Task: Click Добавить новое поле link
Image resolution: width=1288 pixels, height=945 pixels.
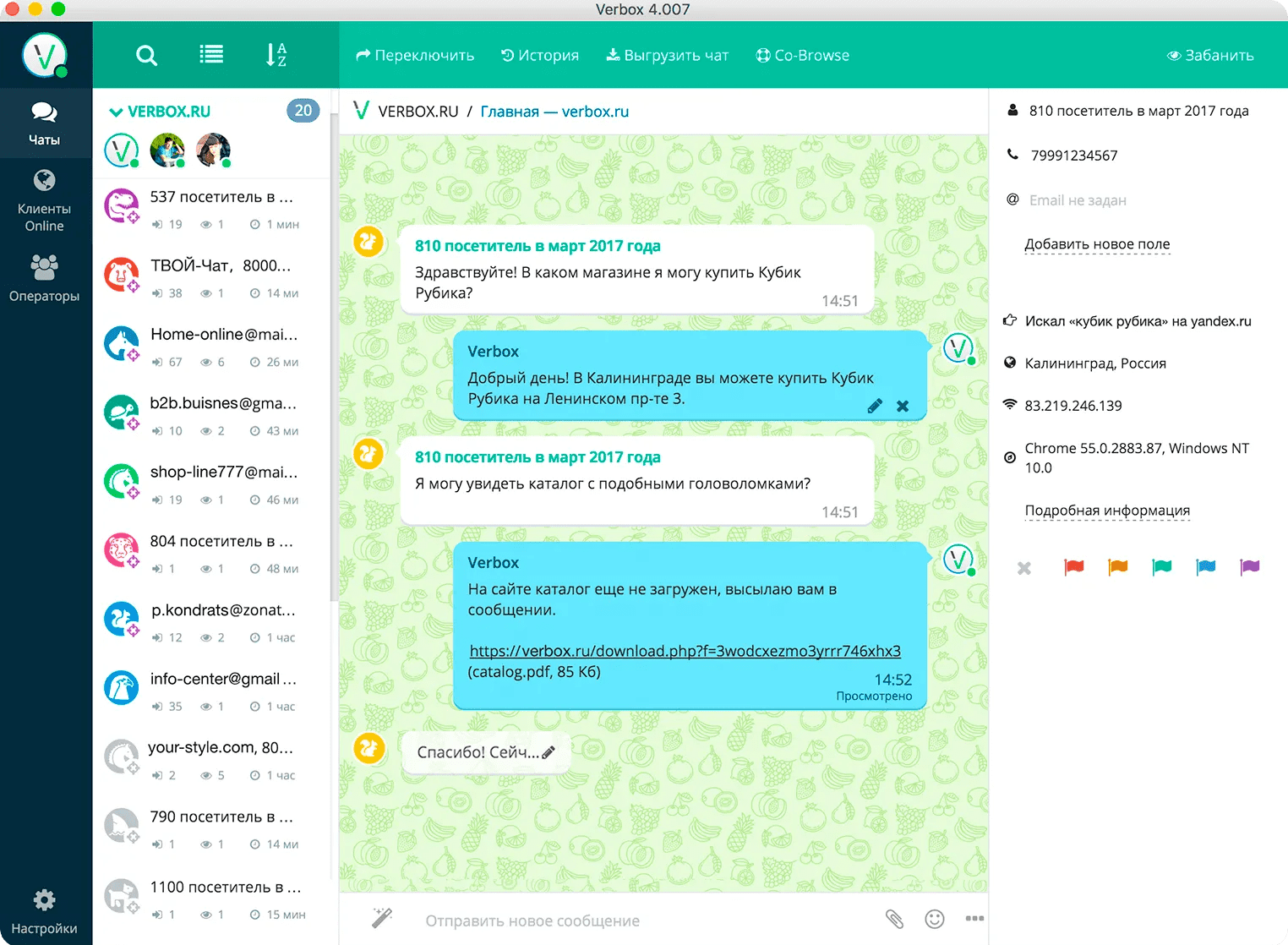Action: coord(1097,244)
